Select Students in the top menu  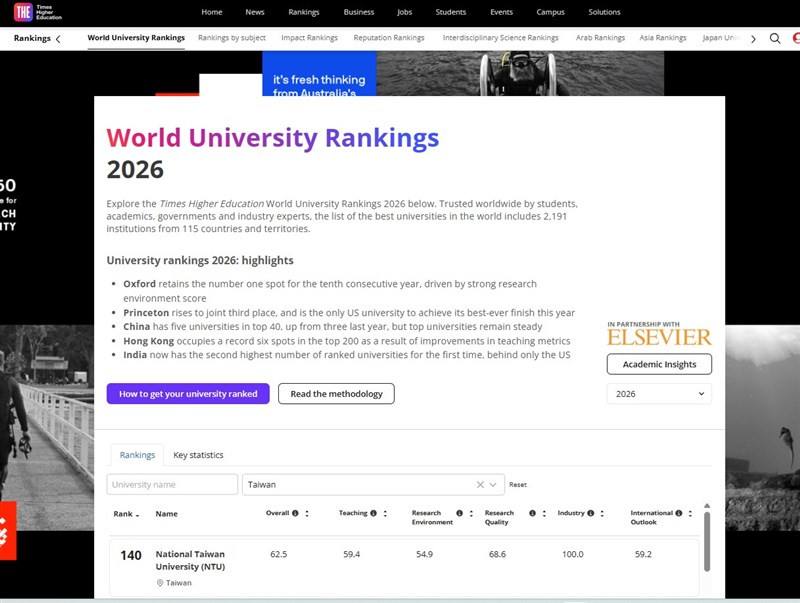[x=451, y=12]
